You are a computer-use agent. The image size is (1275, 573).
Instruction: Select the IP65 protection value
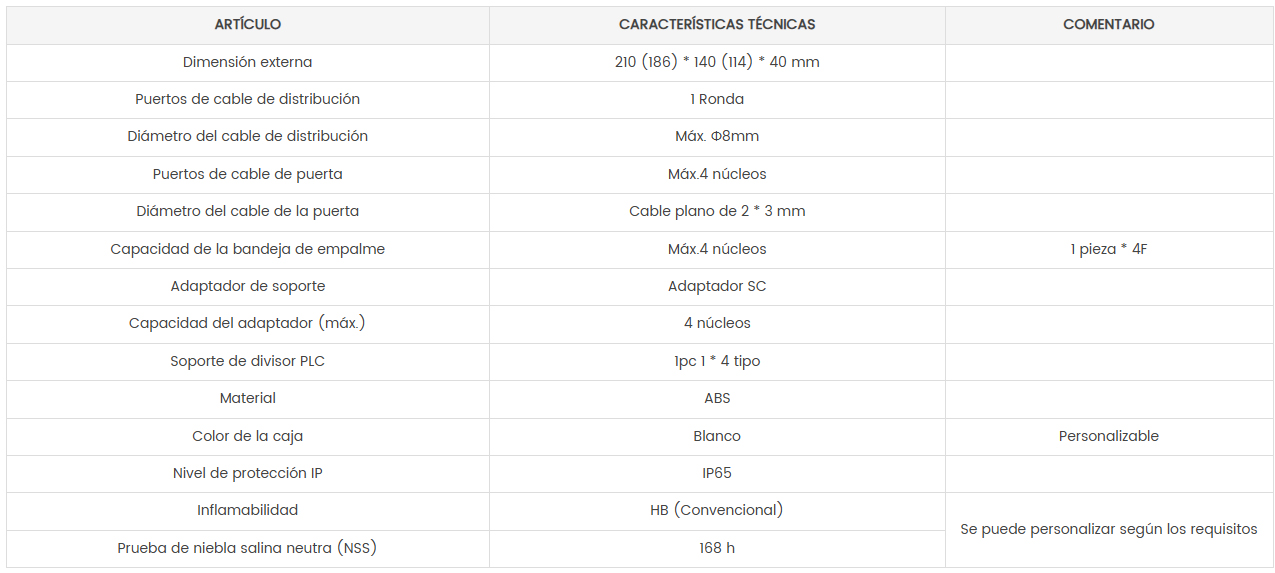(x=717, y=473)
